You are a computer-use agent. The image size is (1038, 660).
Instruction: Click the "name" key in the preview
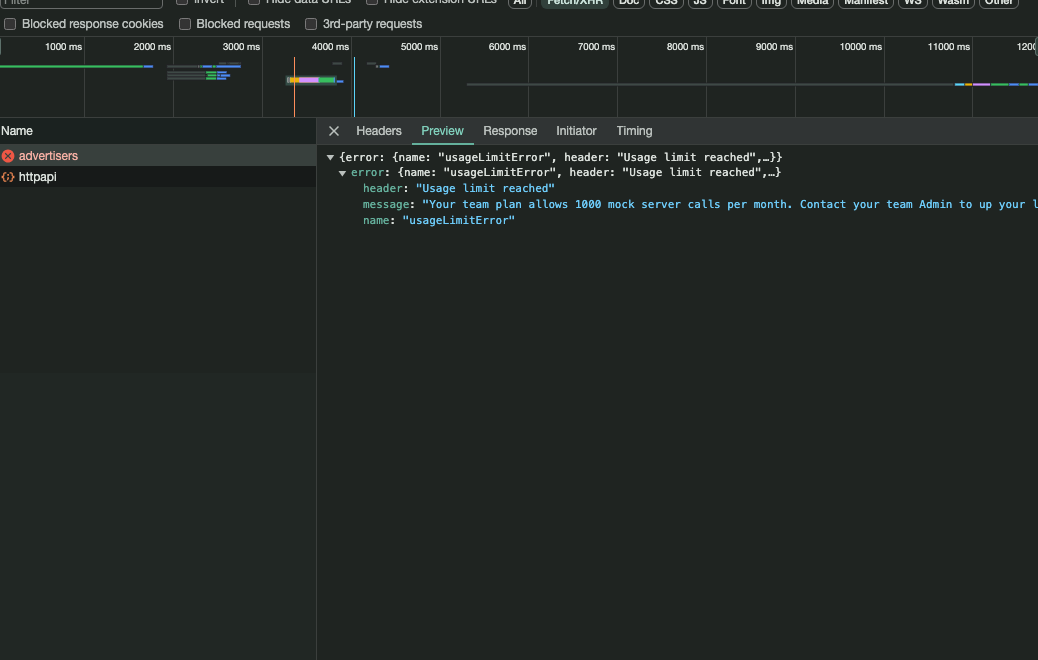(376, 220)
